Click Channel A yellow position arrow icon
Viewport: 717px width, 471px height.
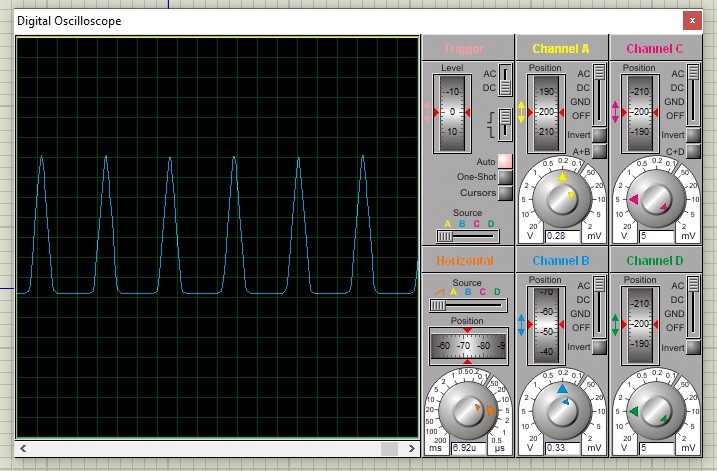point(521,112)
